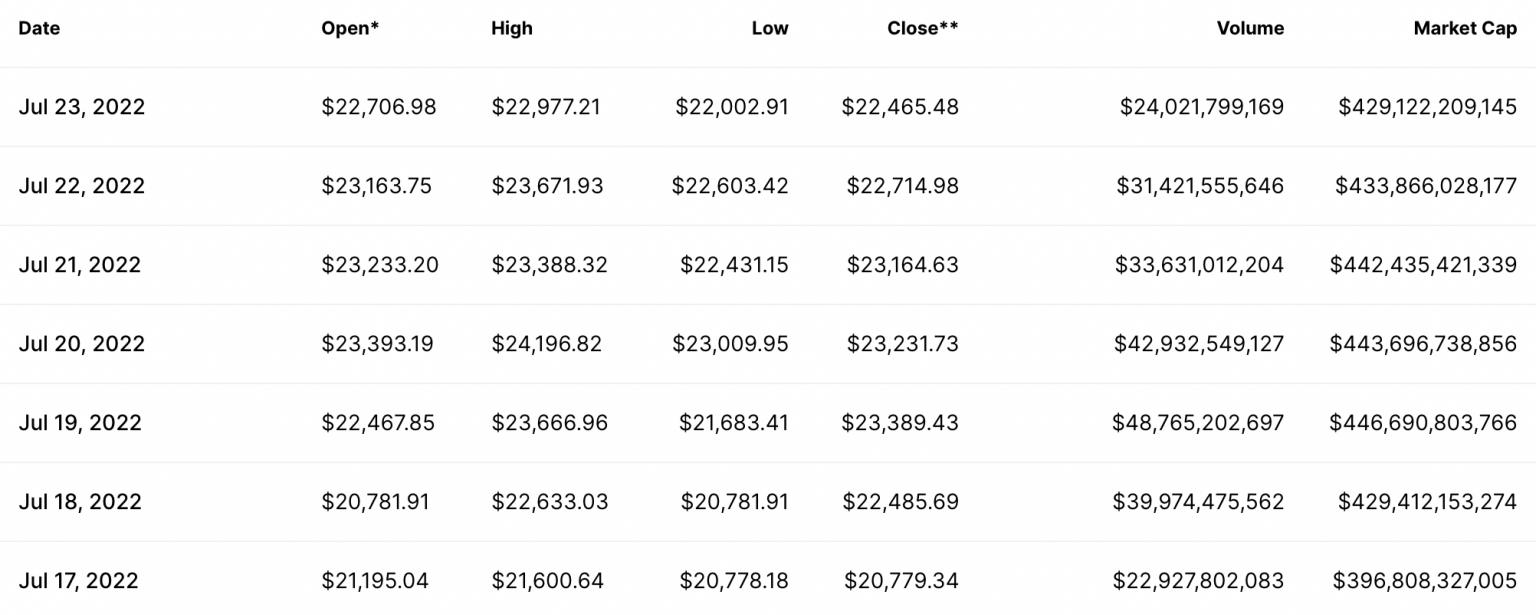Click the $22,706.98 open value
The width and height of the screenshot is (1536, 615).
point(379,107)
